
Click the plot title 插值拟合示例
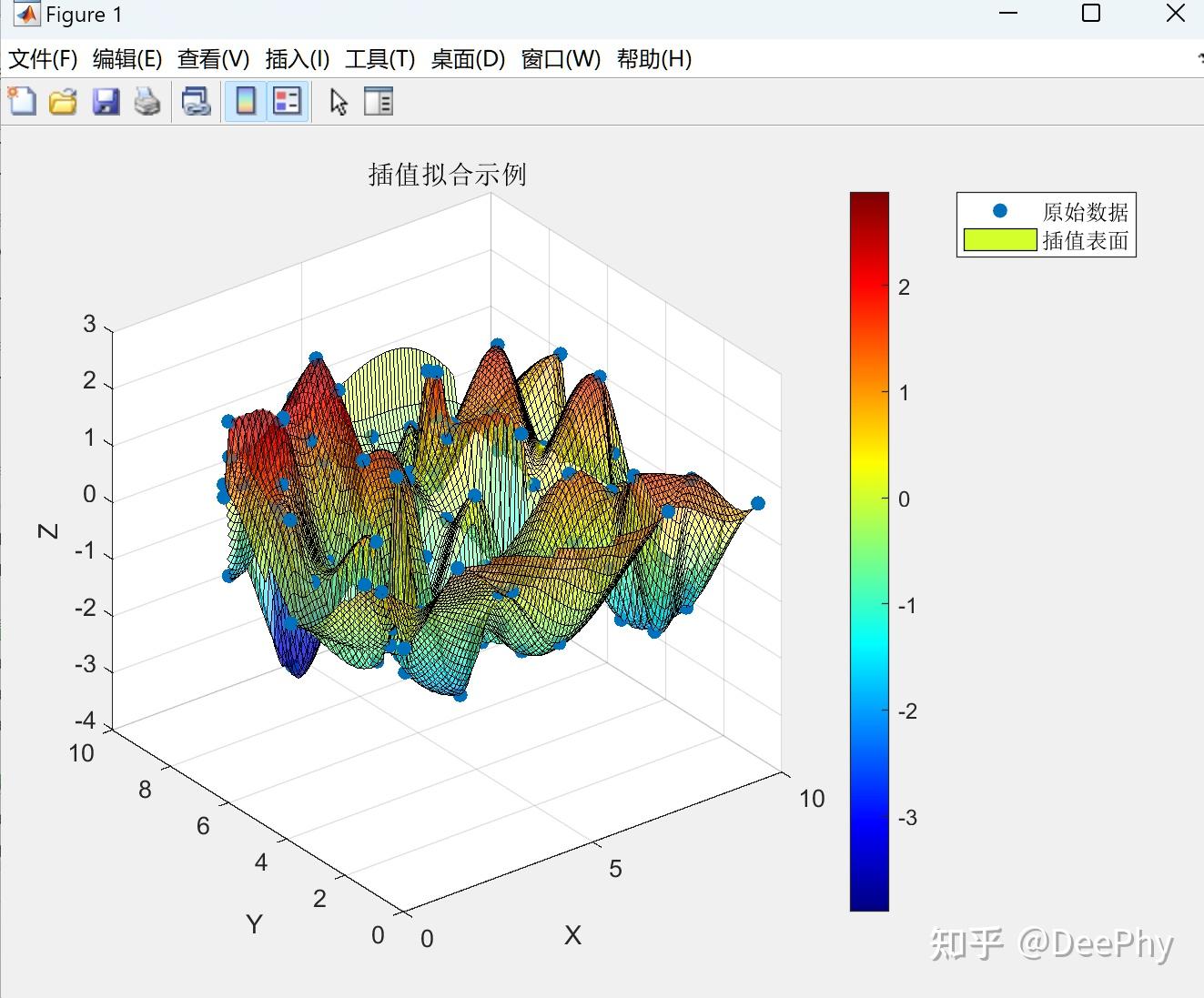click(444, 174)
